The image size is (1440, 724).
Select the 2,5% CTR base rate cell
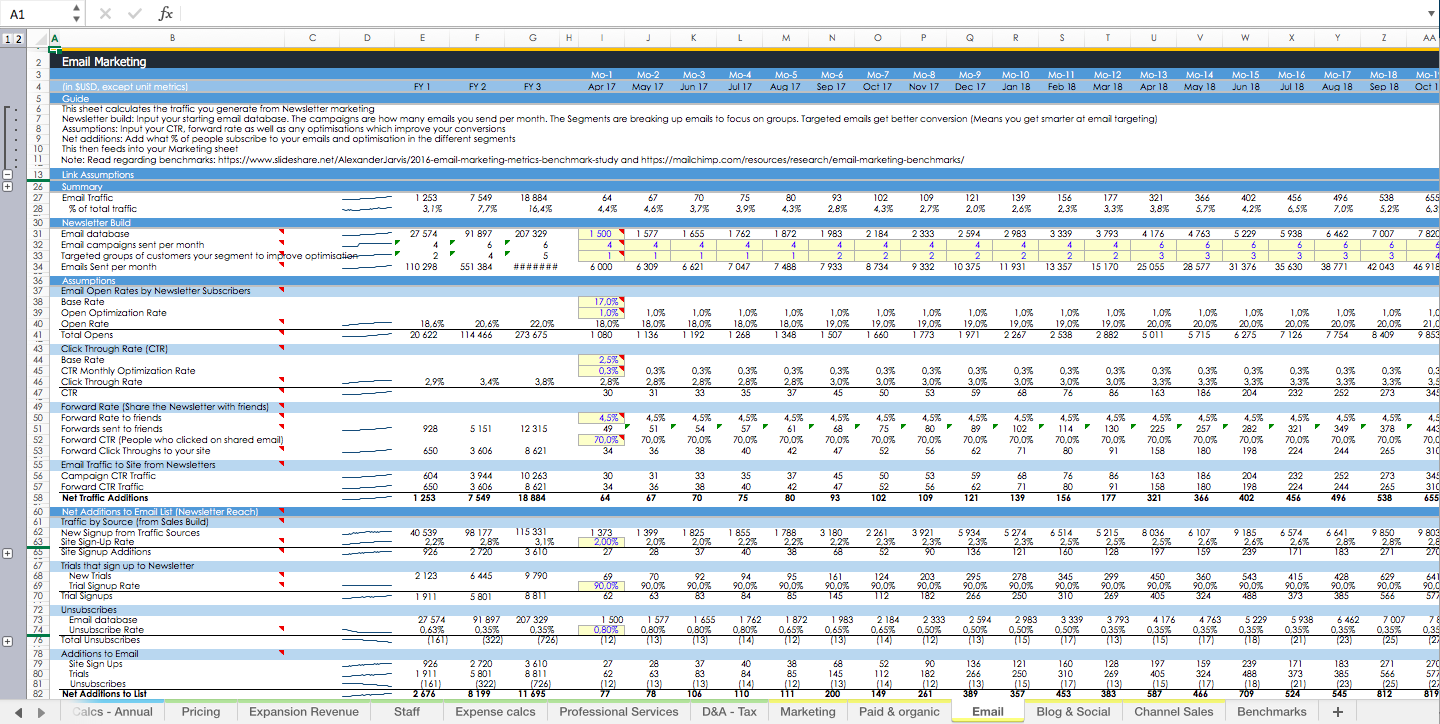[602, 359]
